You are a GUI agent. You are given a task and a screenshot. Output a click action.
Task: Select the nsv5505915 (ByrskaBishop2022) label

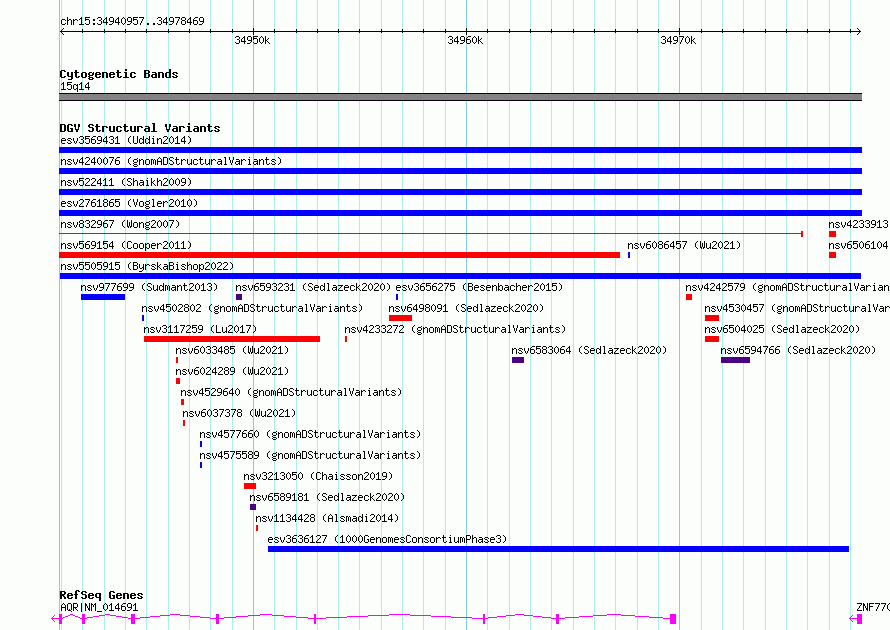pos(147,266)
